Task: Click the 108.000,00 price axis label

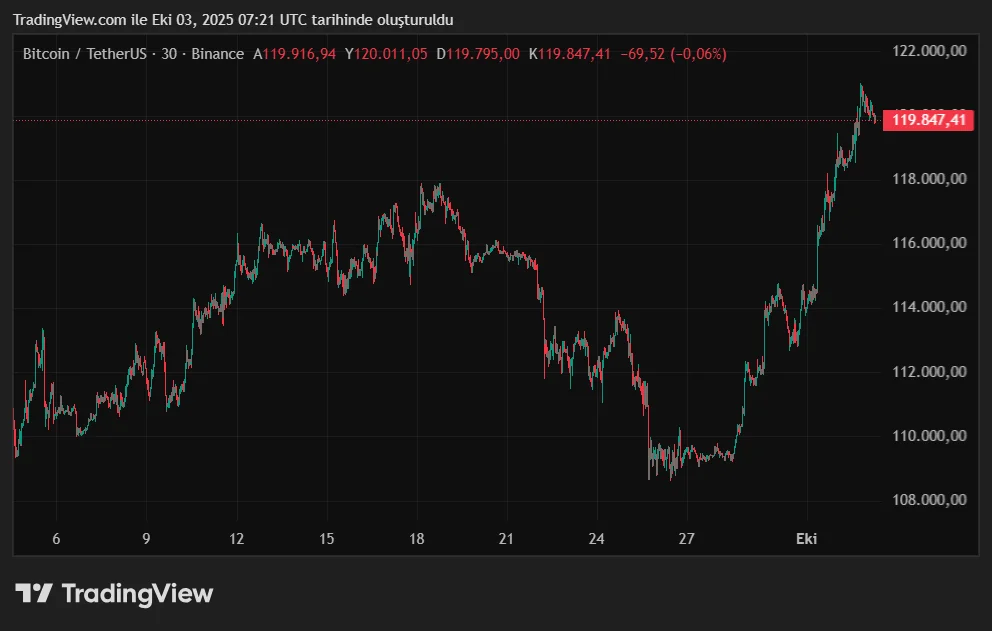Action: click(931, 498)
